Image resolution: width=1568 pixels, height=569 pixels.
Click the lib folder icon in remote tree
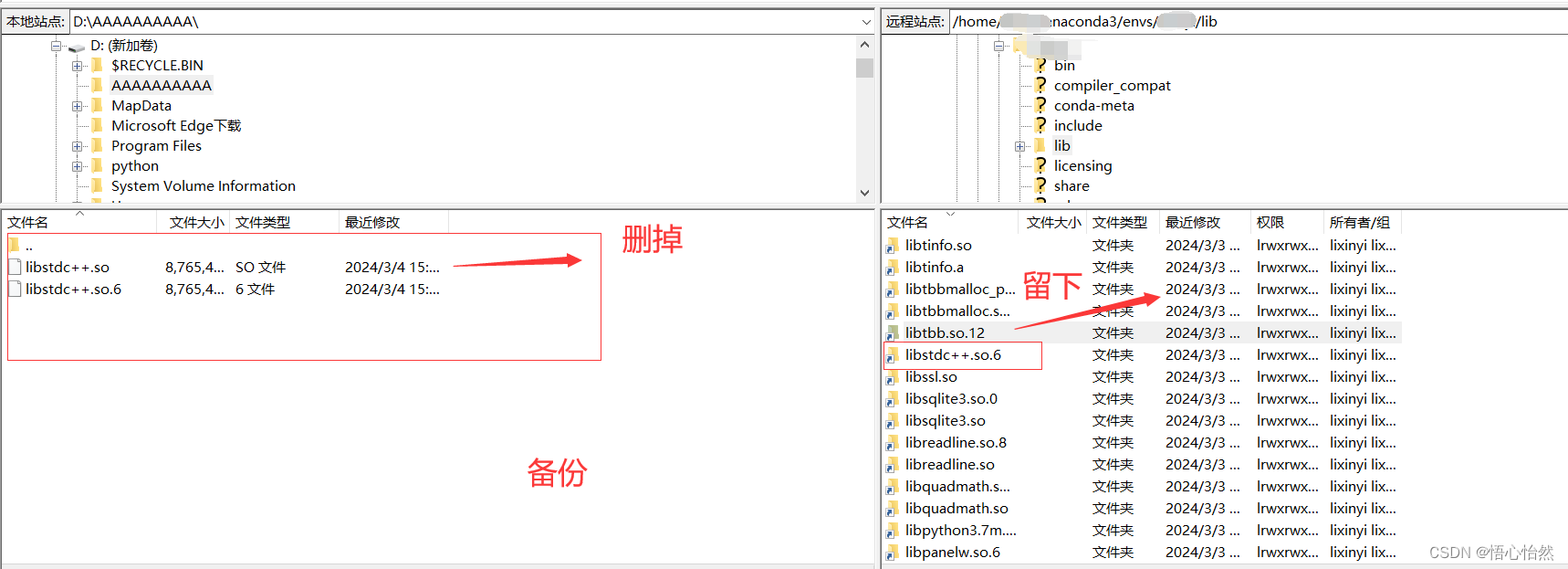coord(1040,145)
